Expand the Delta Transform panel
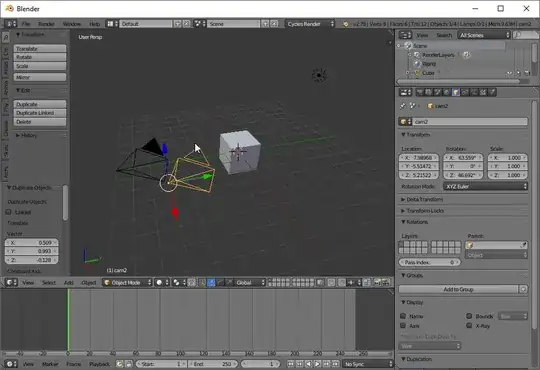Screen dimensions: 540x370 422,199
